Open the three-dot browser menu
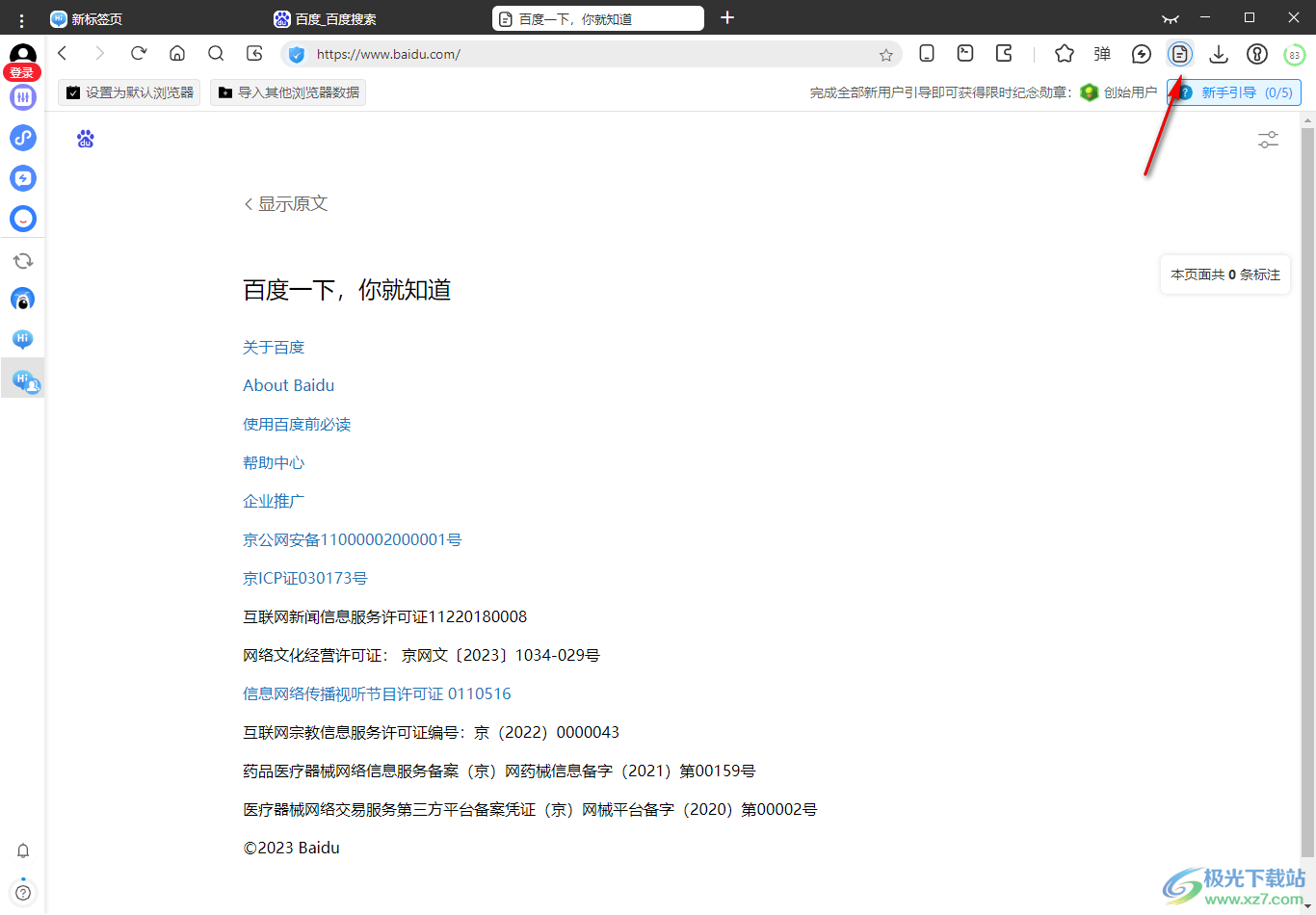1316x915 pixels. (x=22, y=18)
